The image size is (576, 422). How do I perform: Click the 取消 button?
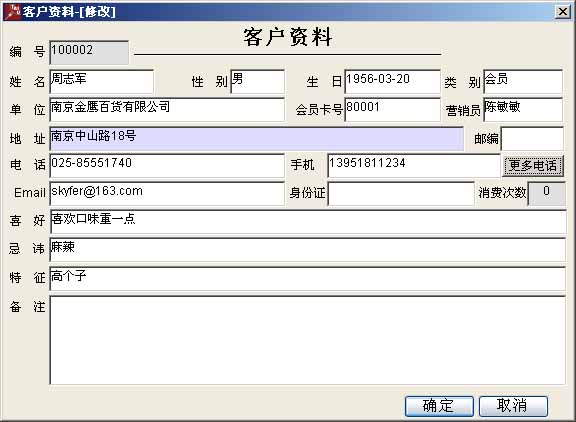point(513,406)
